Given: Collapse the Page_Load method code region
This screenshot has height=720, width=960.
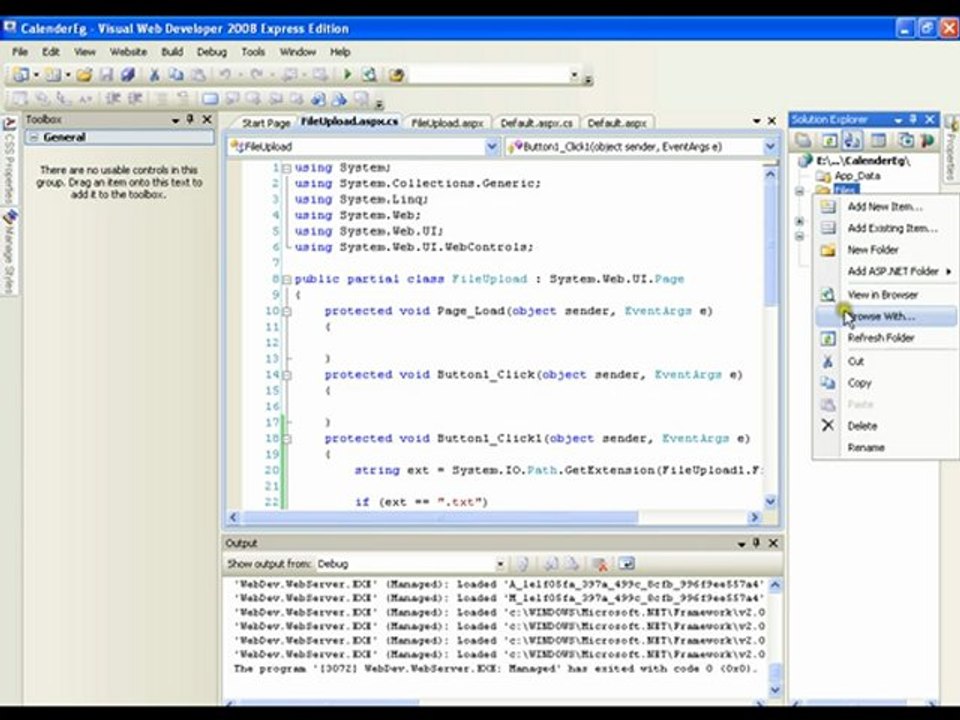Looking at the screenshot, I should pyautogui.click(x=287, y=311).
